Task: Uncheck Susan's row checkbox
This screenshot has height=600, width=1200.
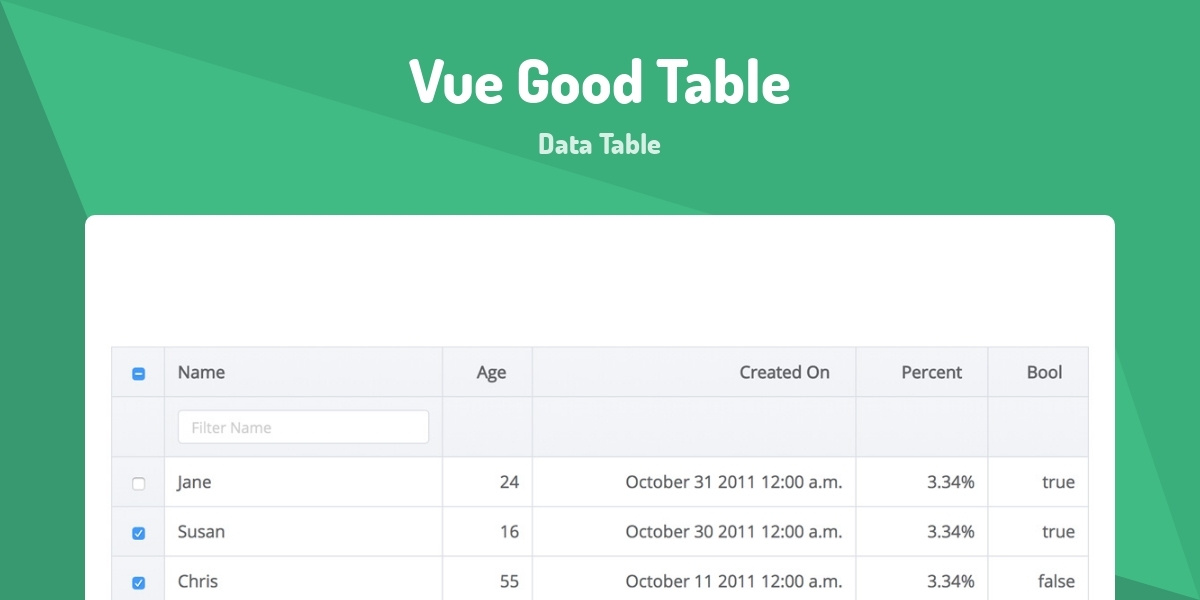Action: (138, 532)
